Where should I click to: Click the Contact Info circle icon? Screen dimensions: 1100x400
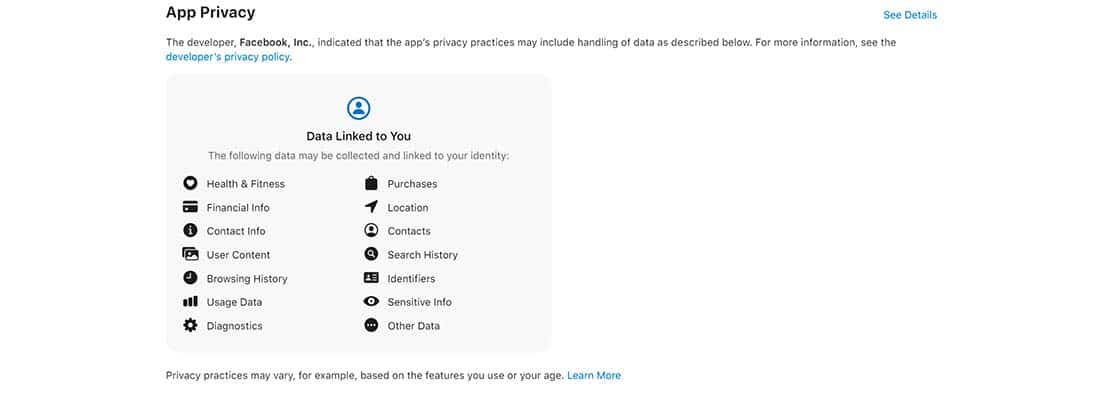[x=190, y=230]
